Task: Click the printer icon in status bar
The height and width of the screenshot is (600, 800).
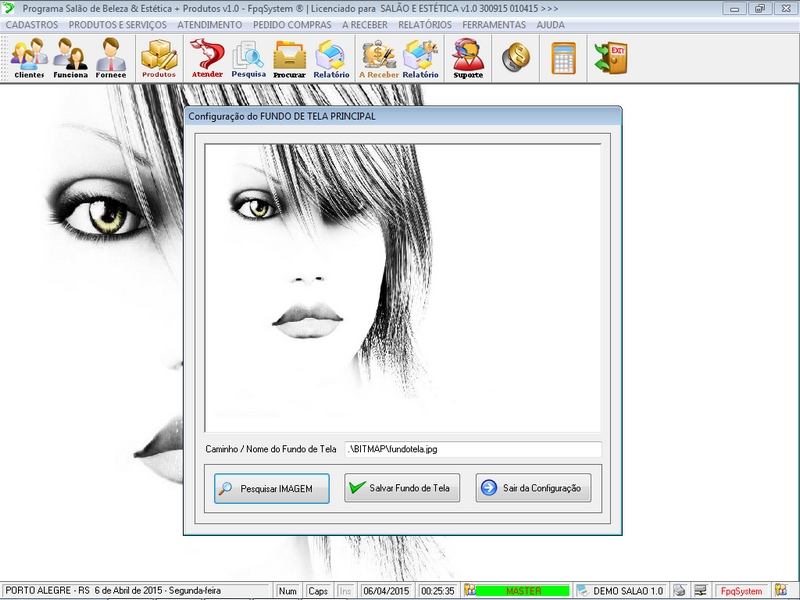Action: click(679, 591)
